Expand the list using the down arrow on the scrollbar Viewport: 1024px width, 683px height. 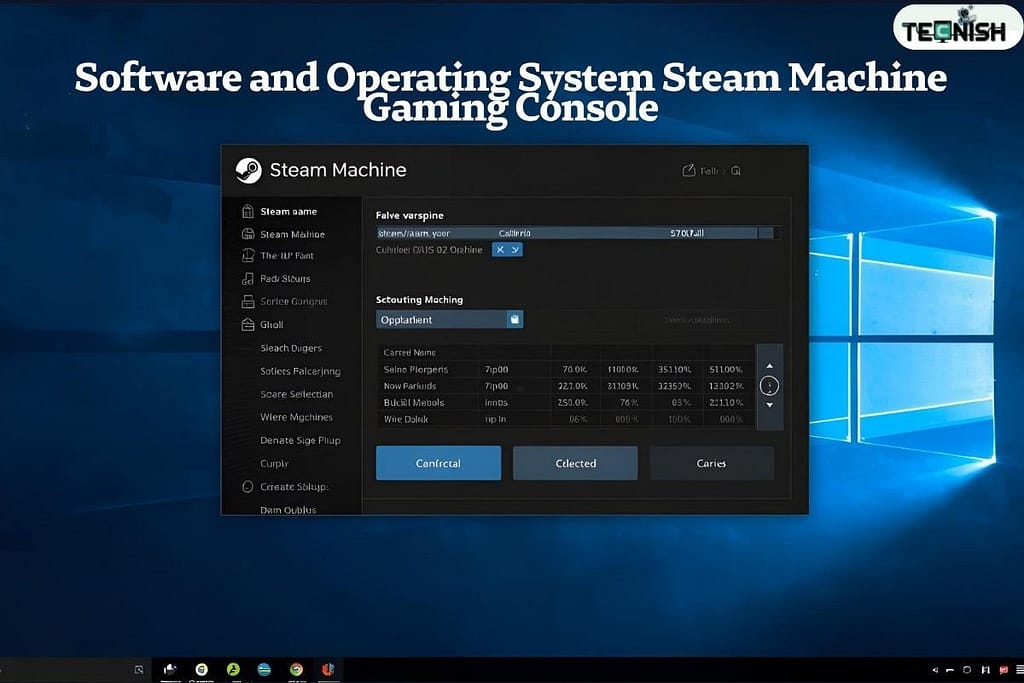[x=770, y=404]
